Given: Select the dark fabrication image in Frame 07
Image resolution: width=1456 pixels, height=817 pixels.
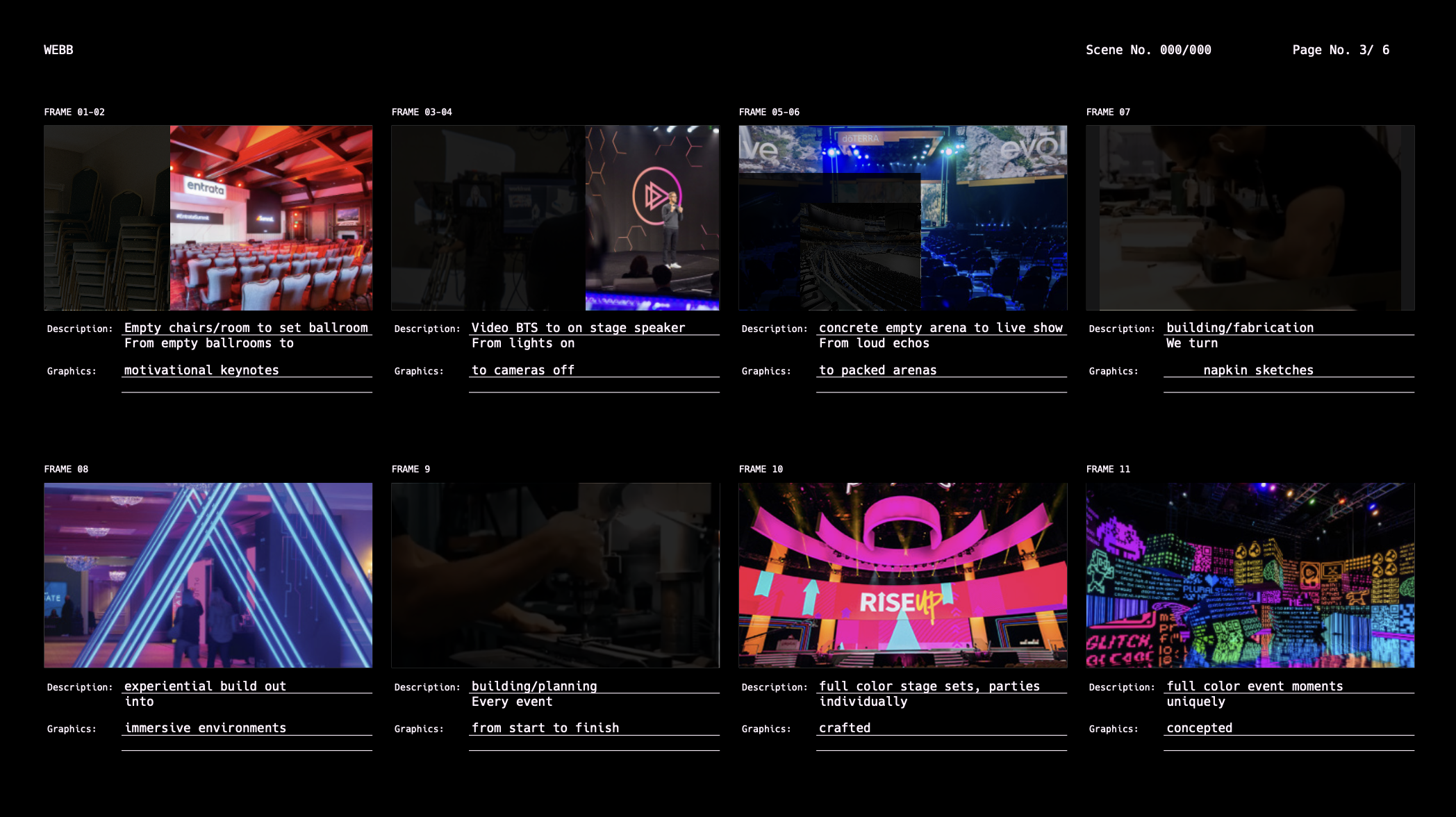Looking at the screenshot, I should (x=1250, y=217).
